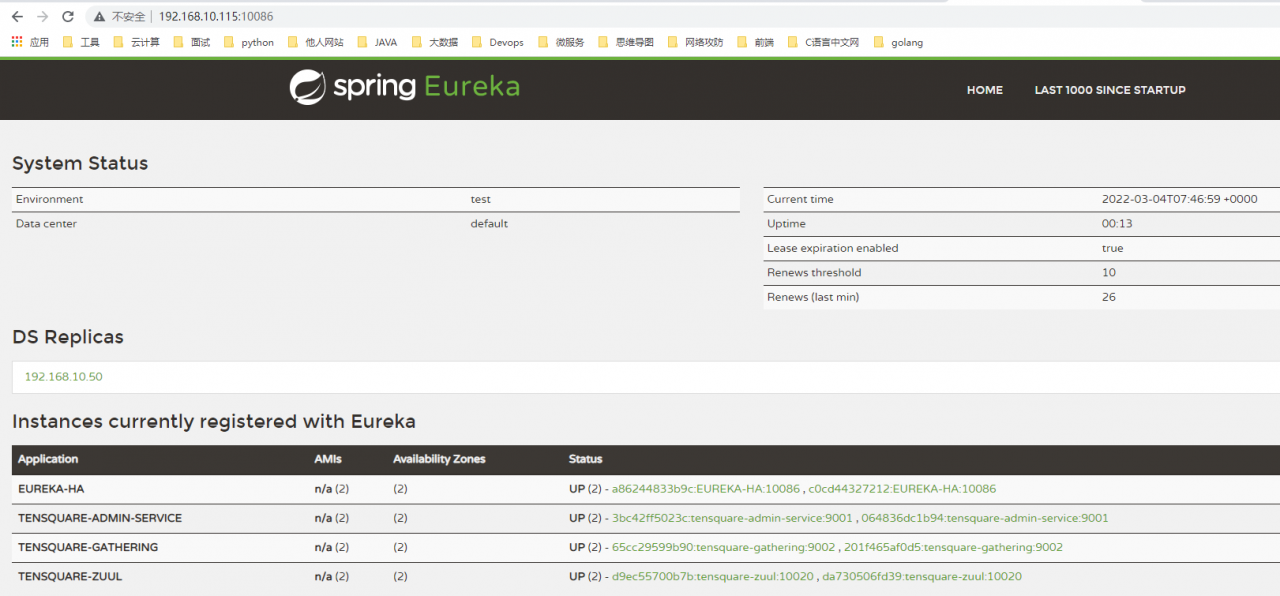Open DS replica link 192.168.10.50
Image resolution: width=1280 pixels, height=596 pixels.
point(63,377)
